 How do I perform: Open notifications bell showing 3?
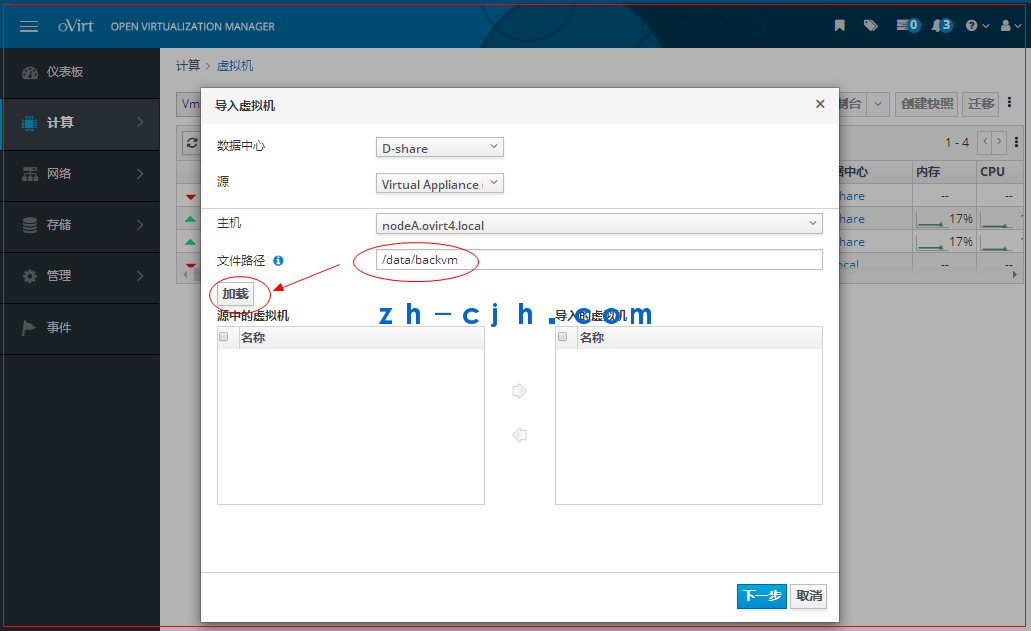pyautogui.click(x=942, y=26)
